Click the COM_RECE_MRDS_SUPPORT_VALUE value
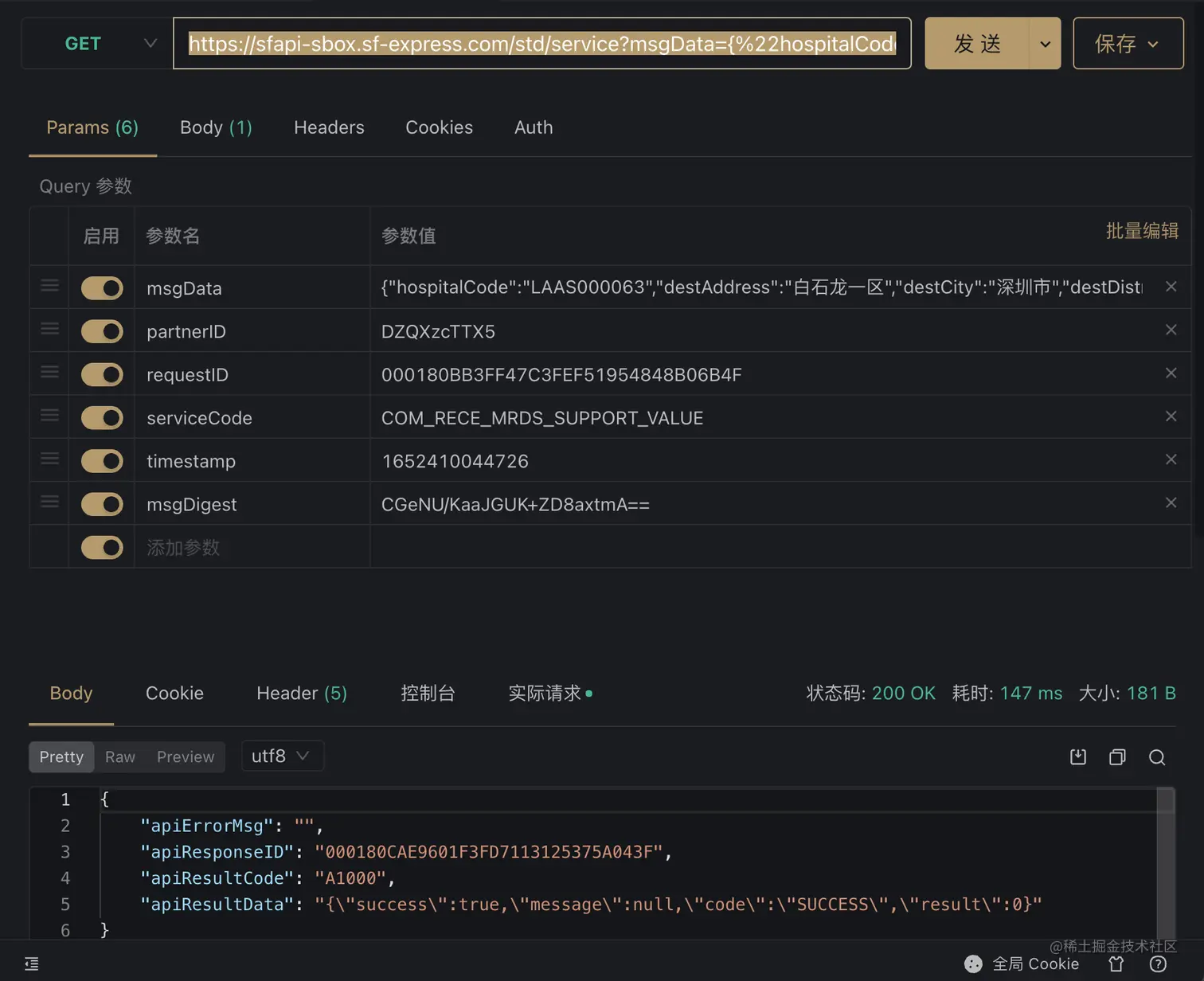This screenshot has width=1204, height=981. (x=542, y=418)
